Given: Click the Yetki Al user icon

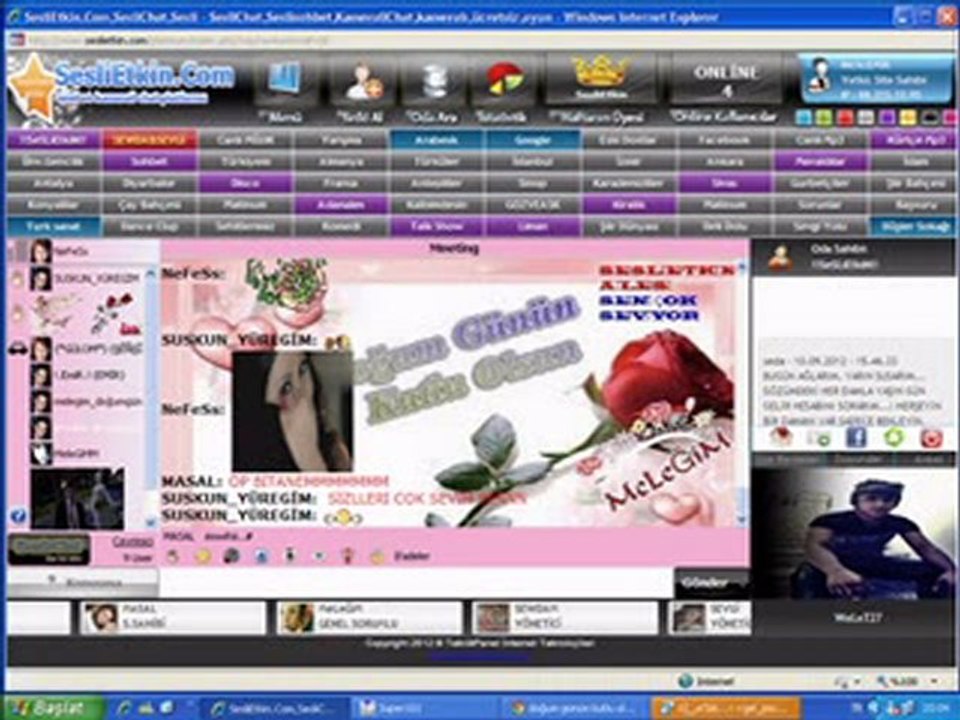Looking at the screenshot, I should pos(364,80).
